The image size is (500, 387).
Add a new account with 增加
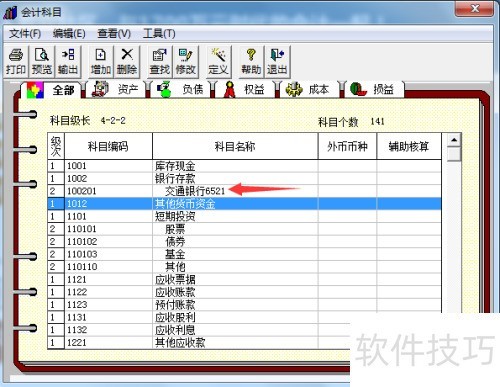click(x=101, y=61)
